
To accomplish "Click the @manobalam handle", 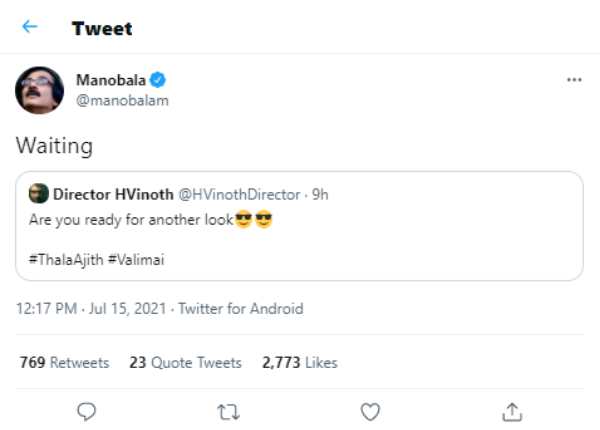I will coord(122,99).
